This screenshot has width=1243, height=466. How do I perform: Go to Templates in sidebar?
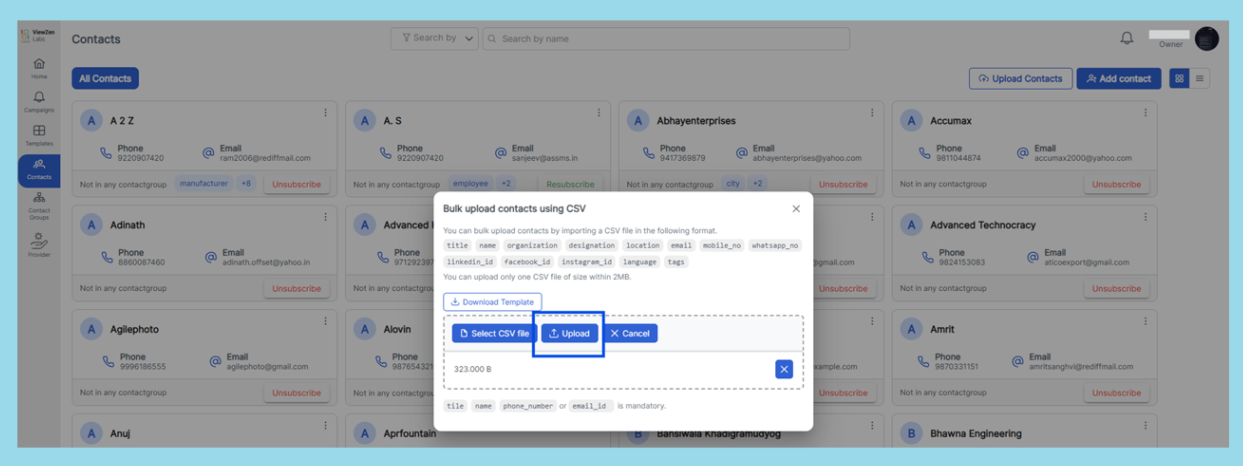(39, 135)
